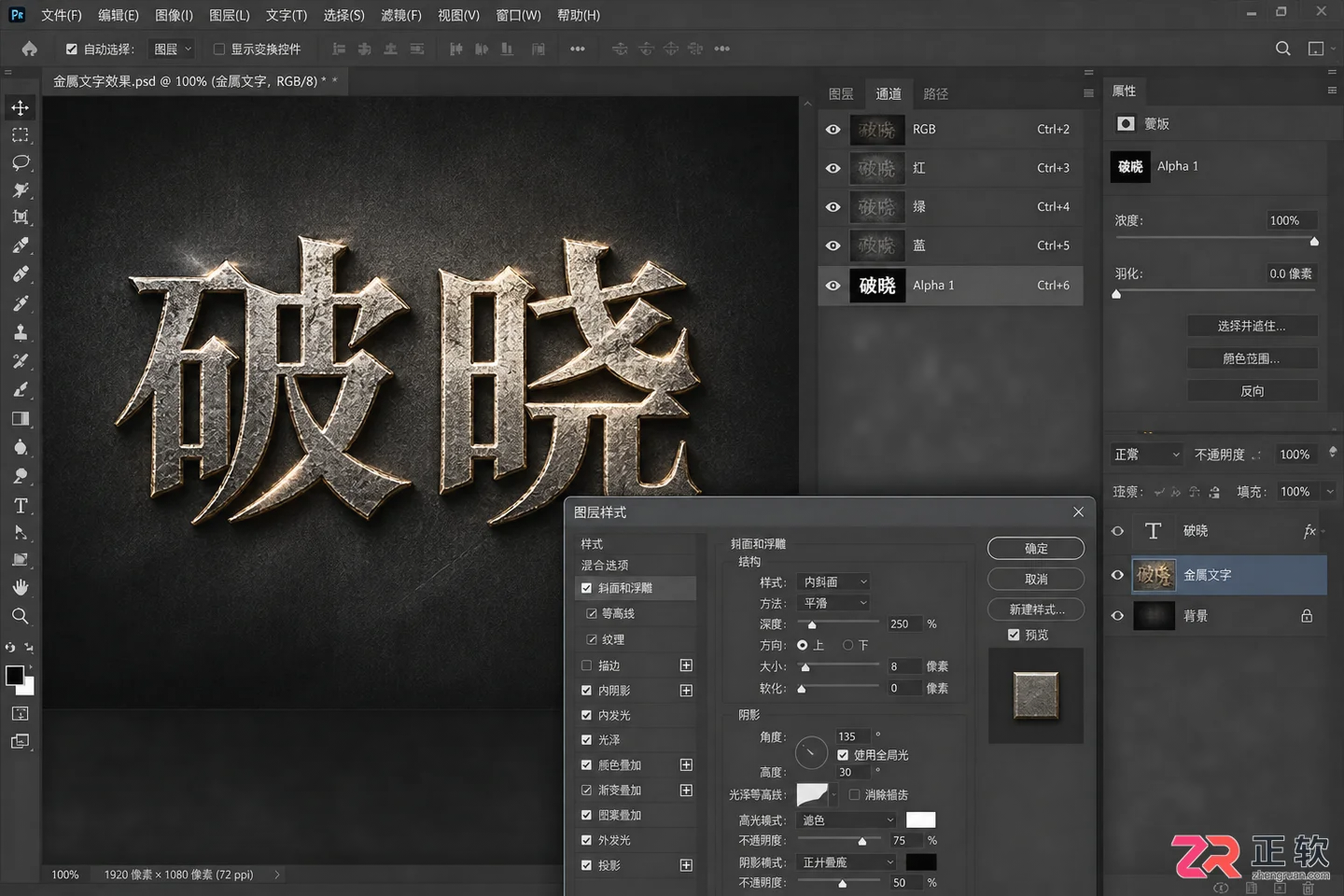Select the Lasso tool
Image resolution: width=1344 pixels, height=896 pixels.
click(x=20, y=162)
